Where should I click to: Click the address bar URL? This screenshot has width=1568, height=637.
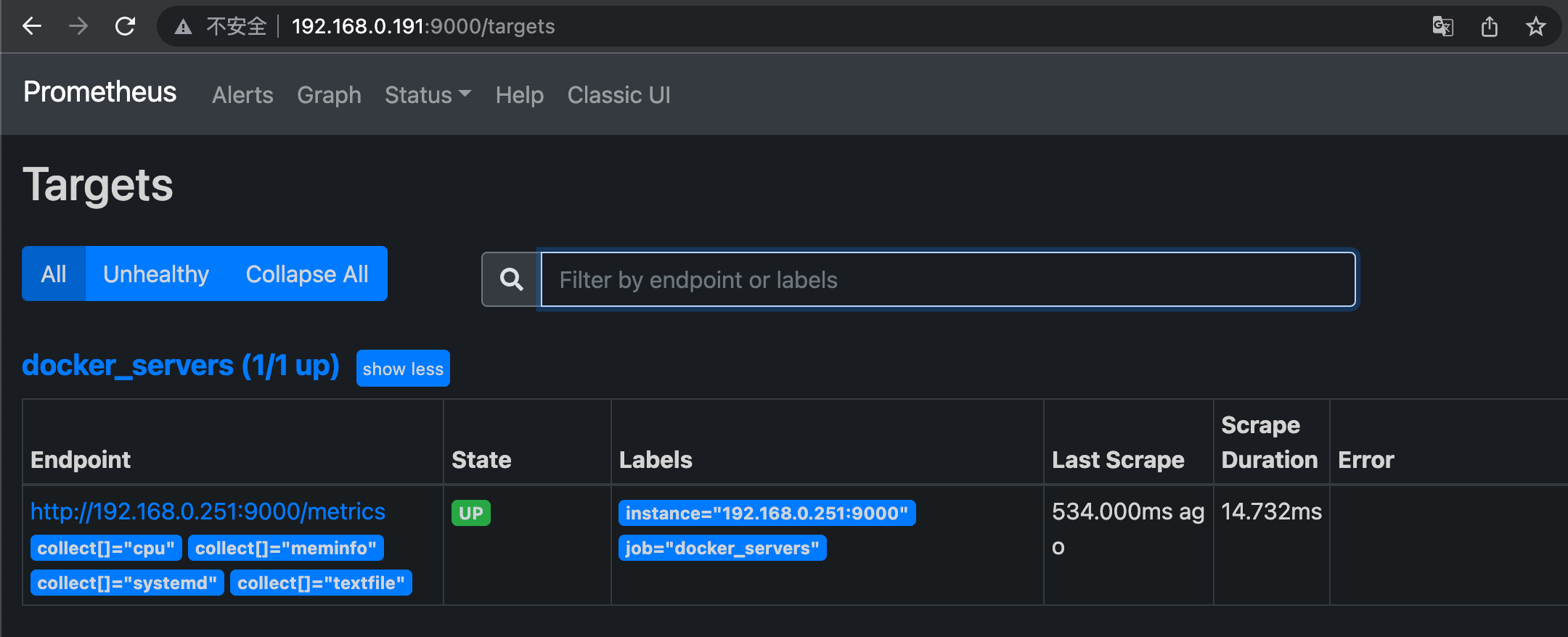pyautogui.click(x=422, y=27)
